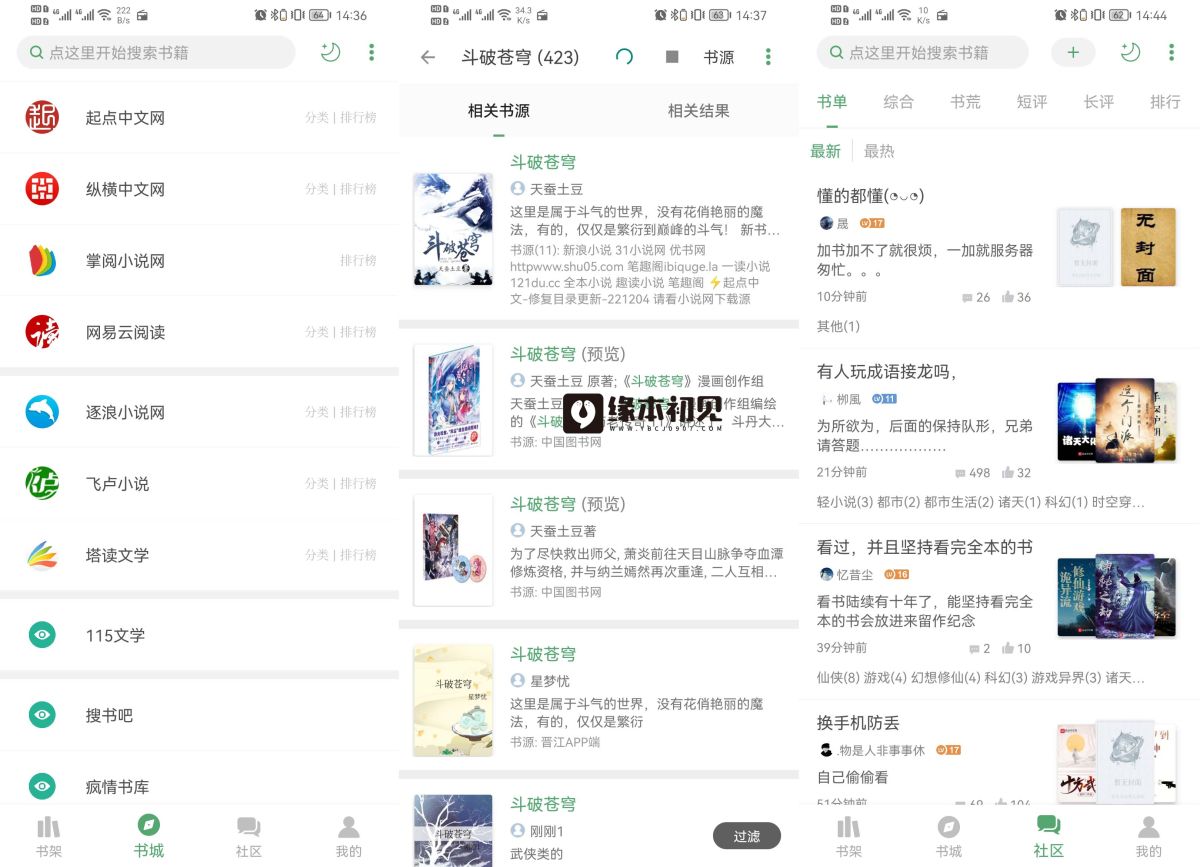Tap the 其他(1) tag under 懂的都懂
Viewport: 1200px width, 867px height.
tap(838, 326)
